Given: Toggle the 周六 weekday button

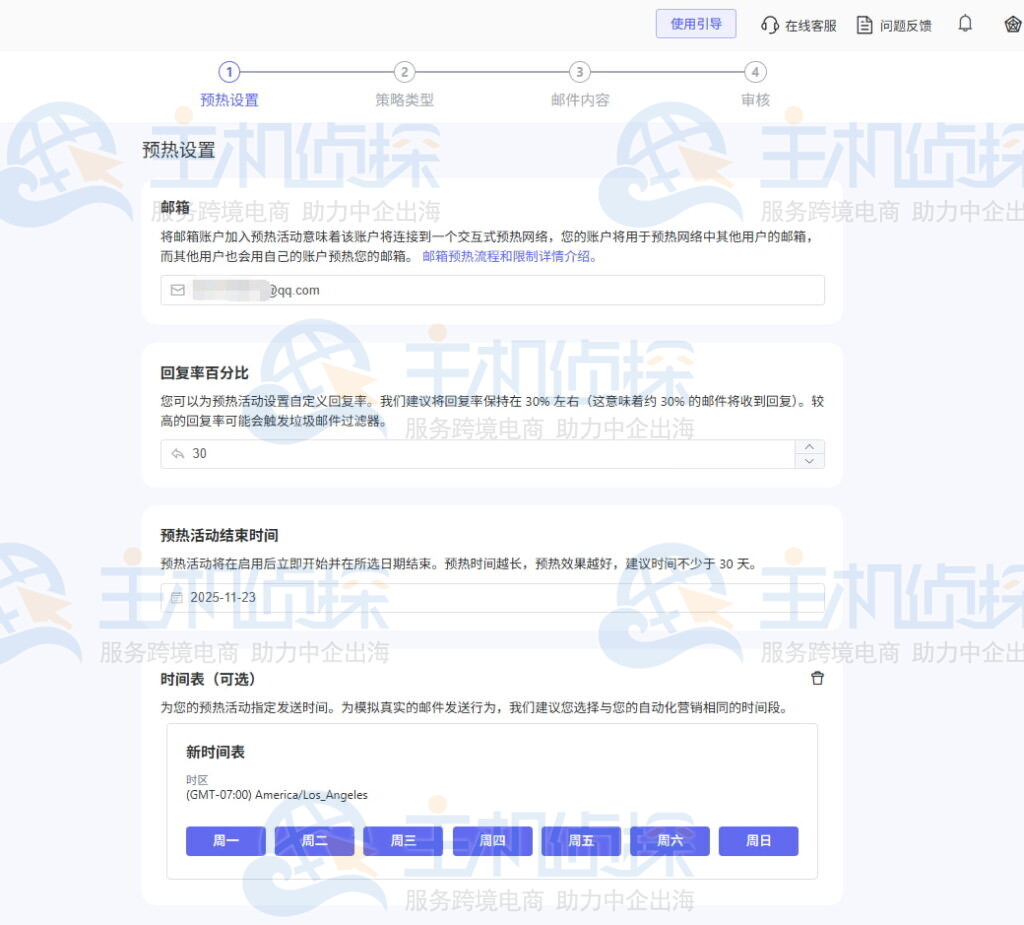Looking at the screenshot, I should (670, 841).
